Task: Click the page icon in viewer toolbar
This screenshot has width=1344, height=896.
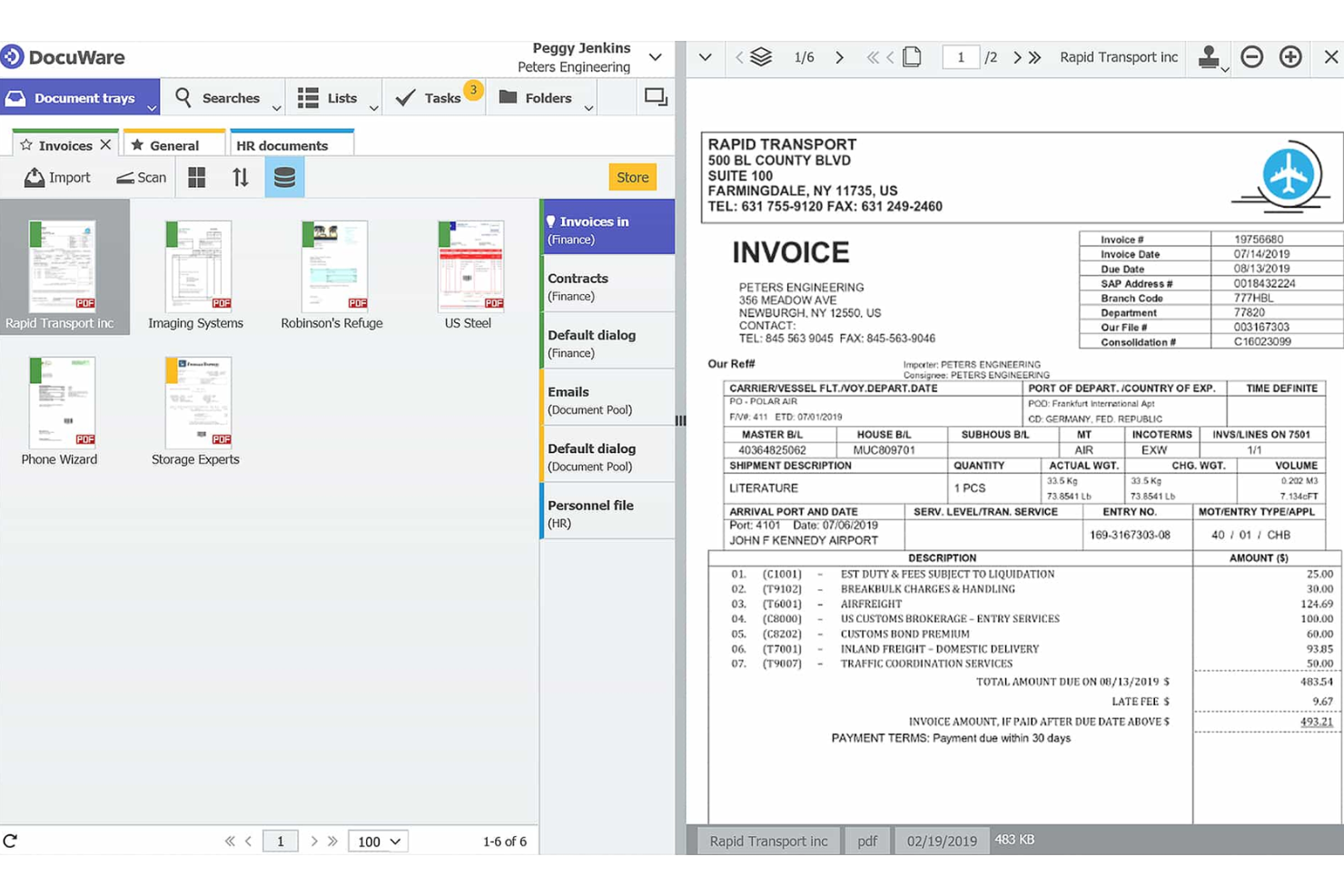Action: [x=912, y=56]
